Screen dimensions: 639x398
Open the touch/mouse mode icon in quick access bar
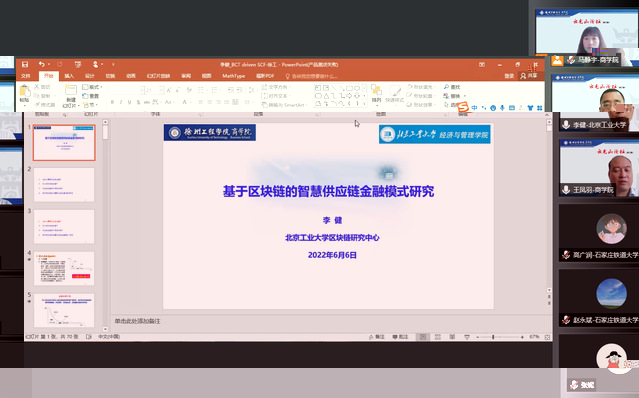[96, 64]
